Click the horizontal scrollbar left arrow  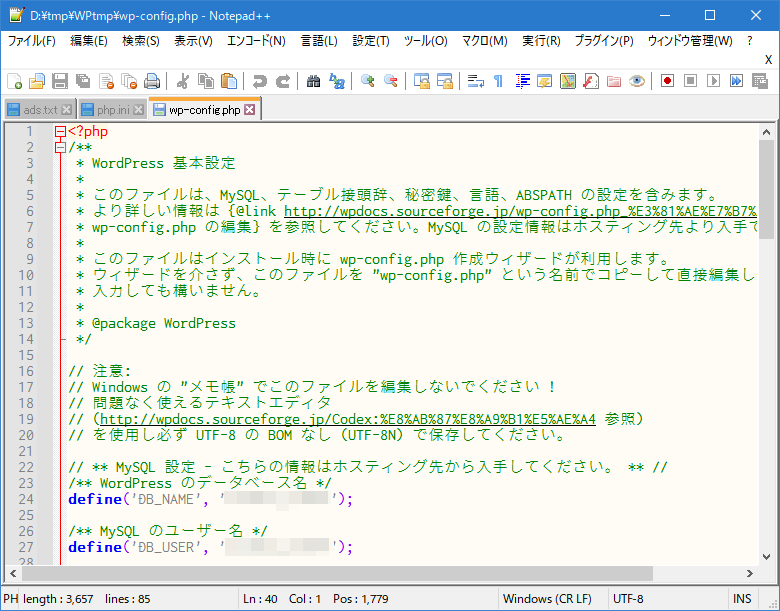click(x=13, y=574)
